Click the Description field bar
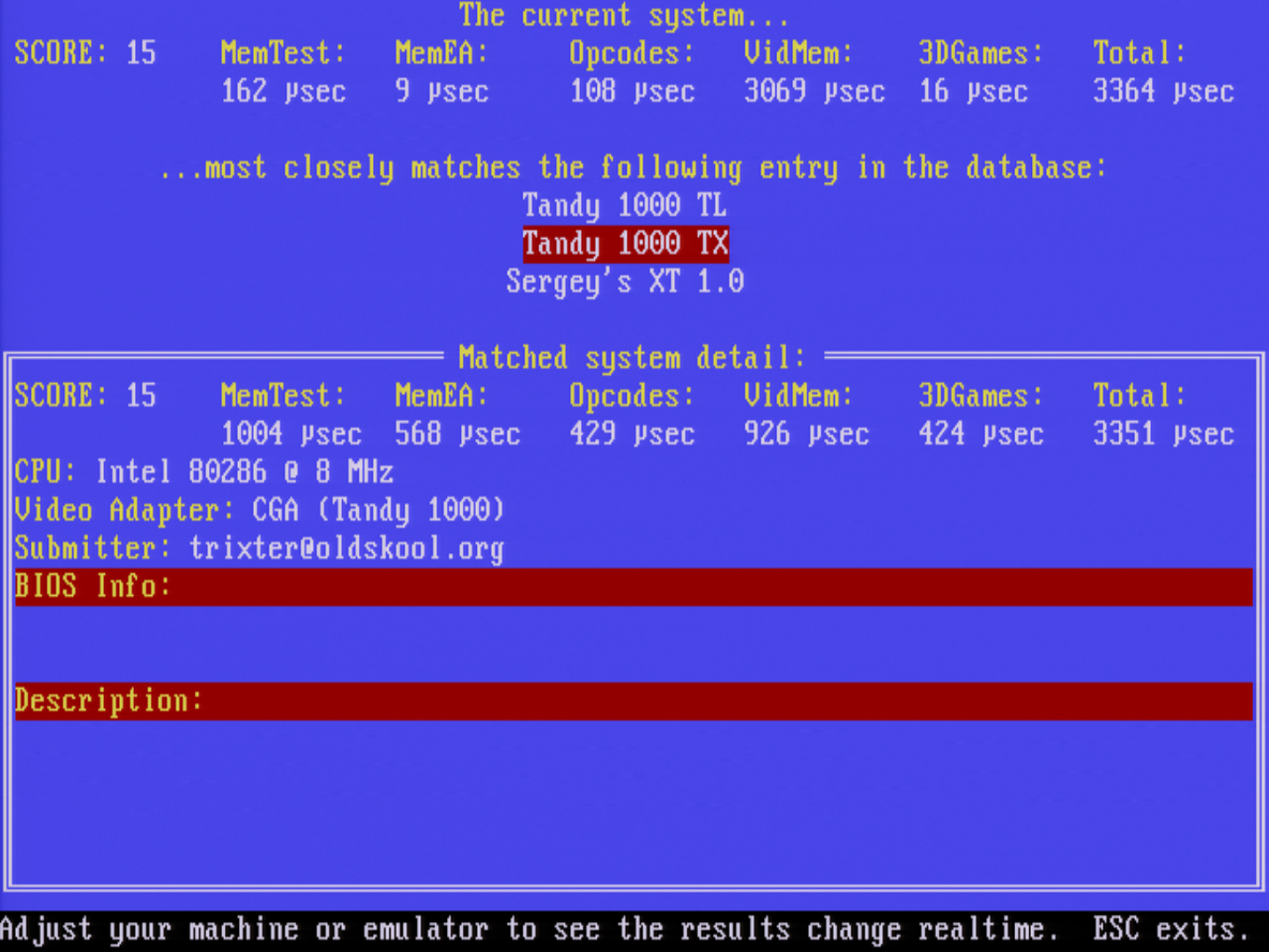Viewport: 1269px width, 952px height. click(634, 701)
